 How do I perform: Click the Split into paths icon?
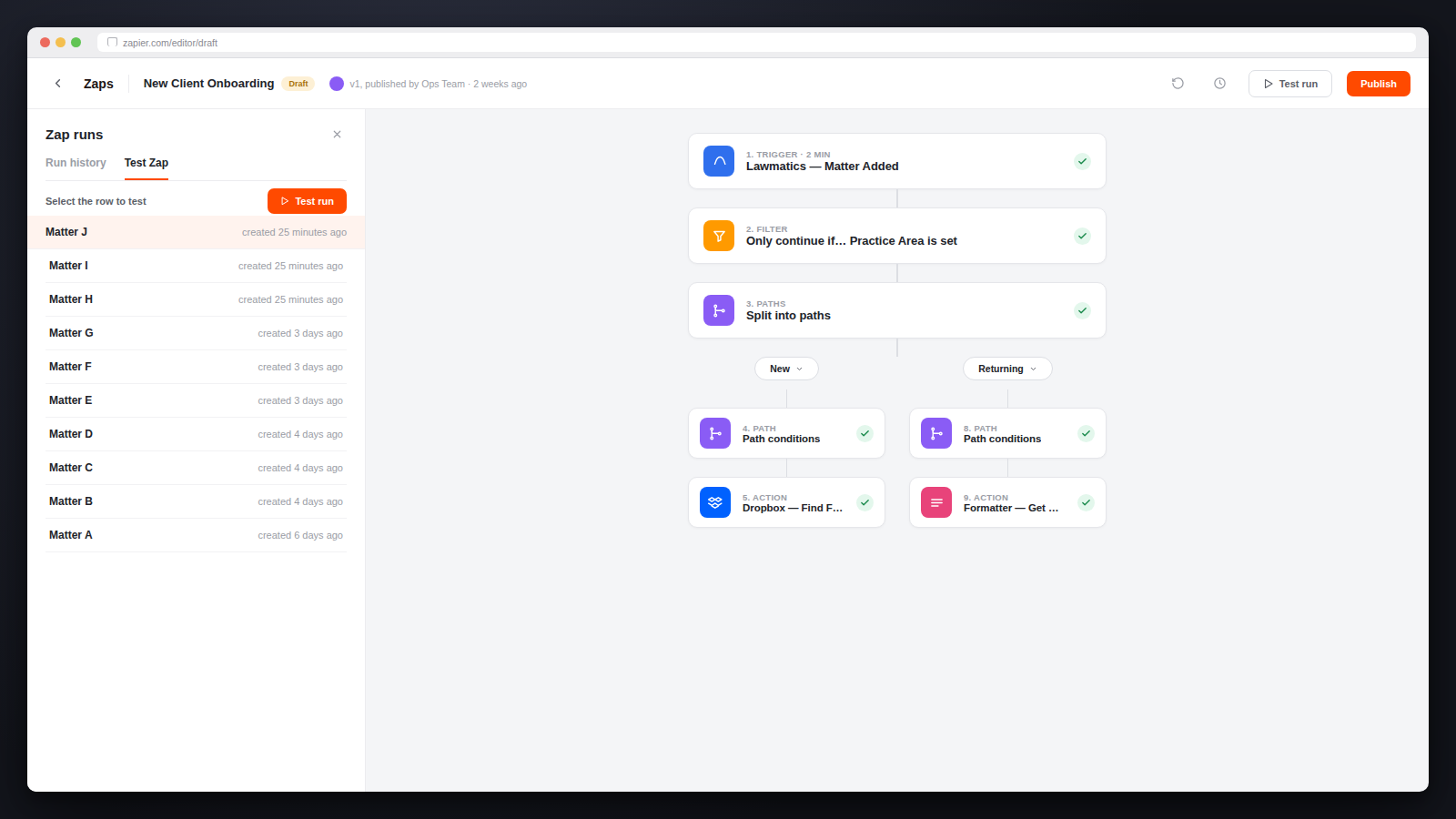coord(719,310)
